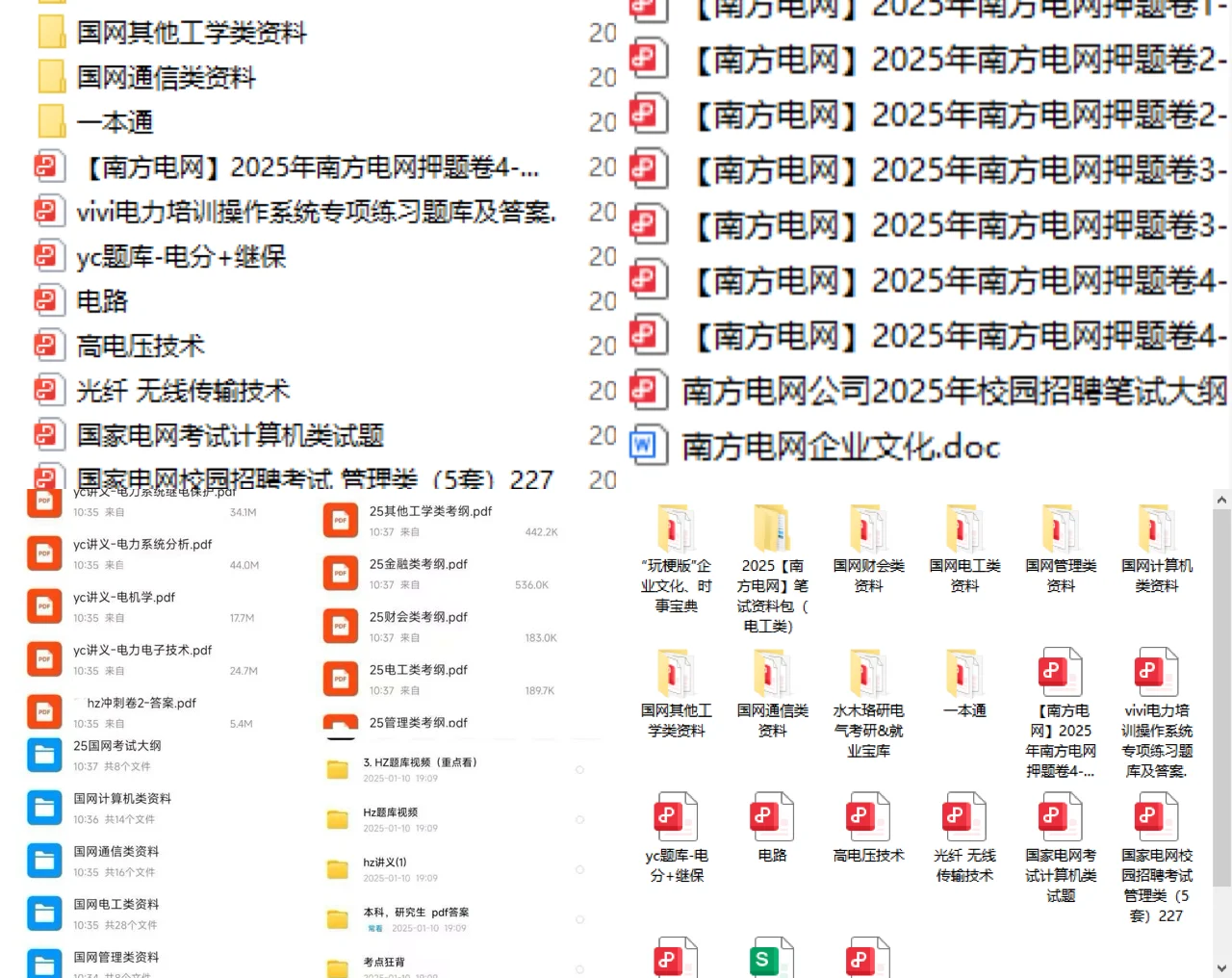
Task: Open the 国网财会类资料 folder in the icon grid
Action: click(x=868, y=550)
